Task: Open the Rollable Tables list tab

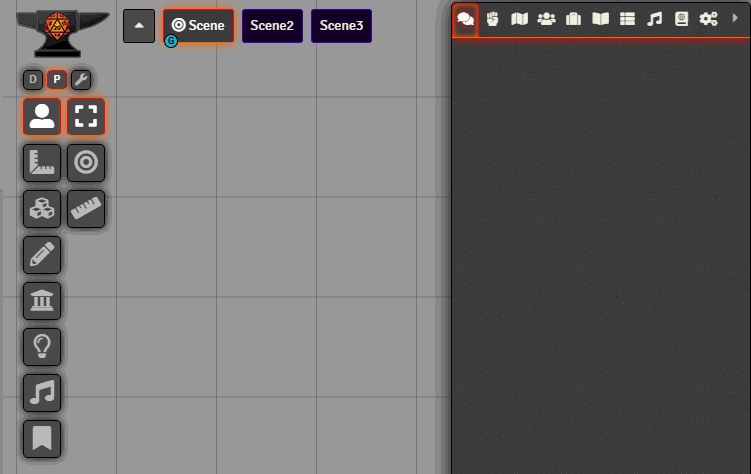Action: (627, 19)
